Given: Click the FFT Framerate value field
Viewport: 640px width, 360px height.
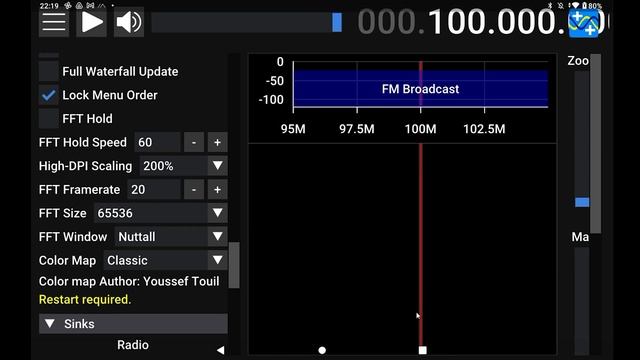Looking at the screenshot, I should pos(153,190).
